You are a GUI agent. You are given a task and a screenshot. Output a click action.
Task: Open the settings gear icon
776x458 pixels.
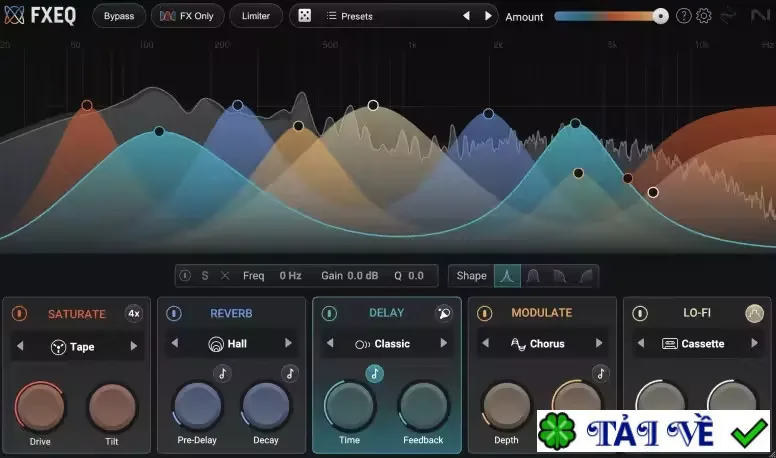(704, 16)
